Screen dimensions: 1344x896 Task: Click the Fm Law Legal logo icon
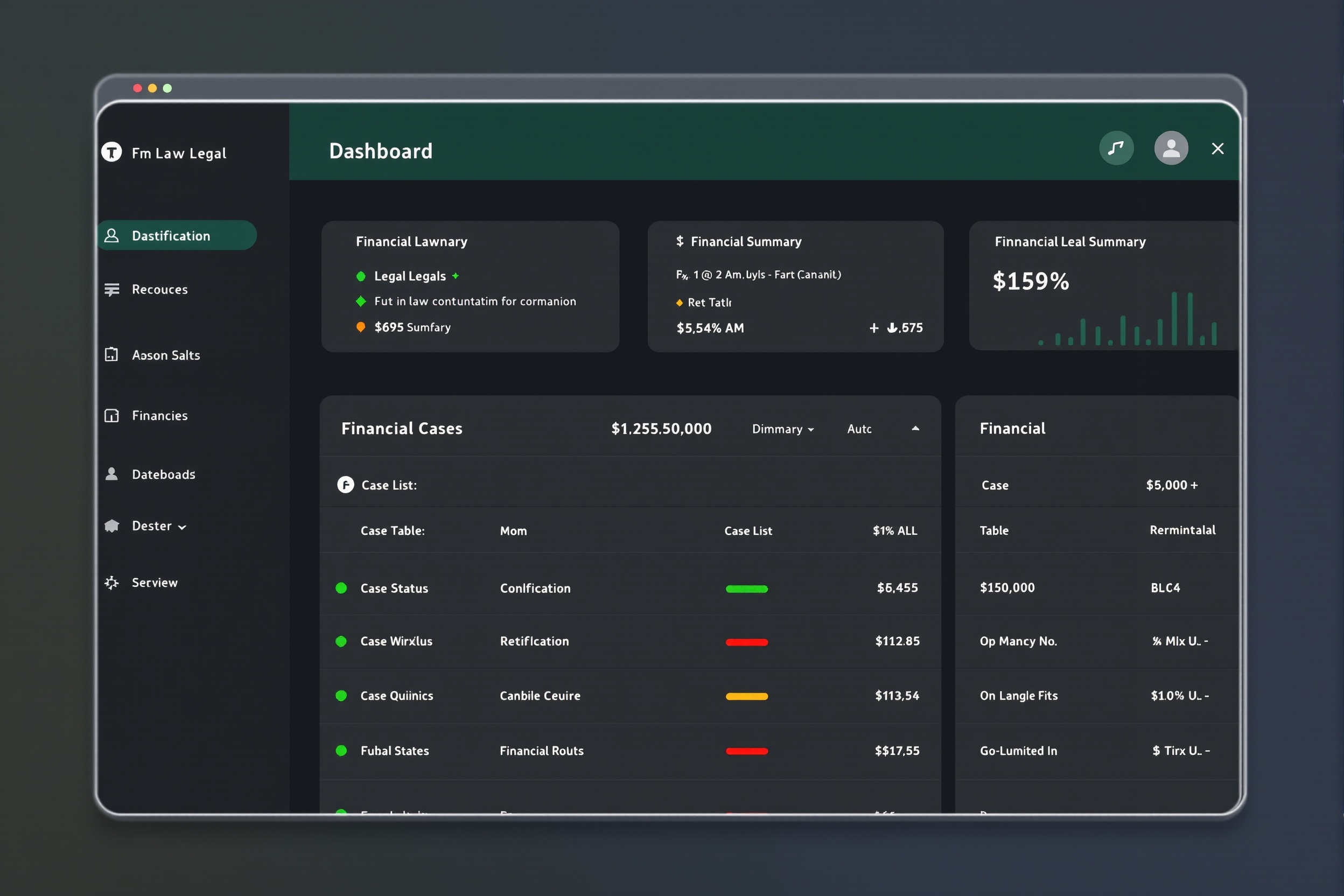[x=111, y=152]
